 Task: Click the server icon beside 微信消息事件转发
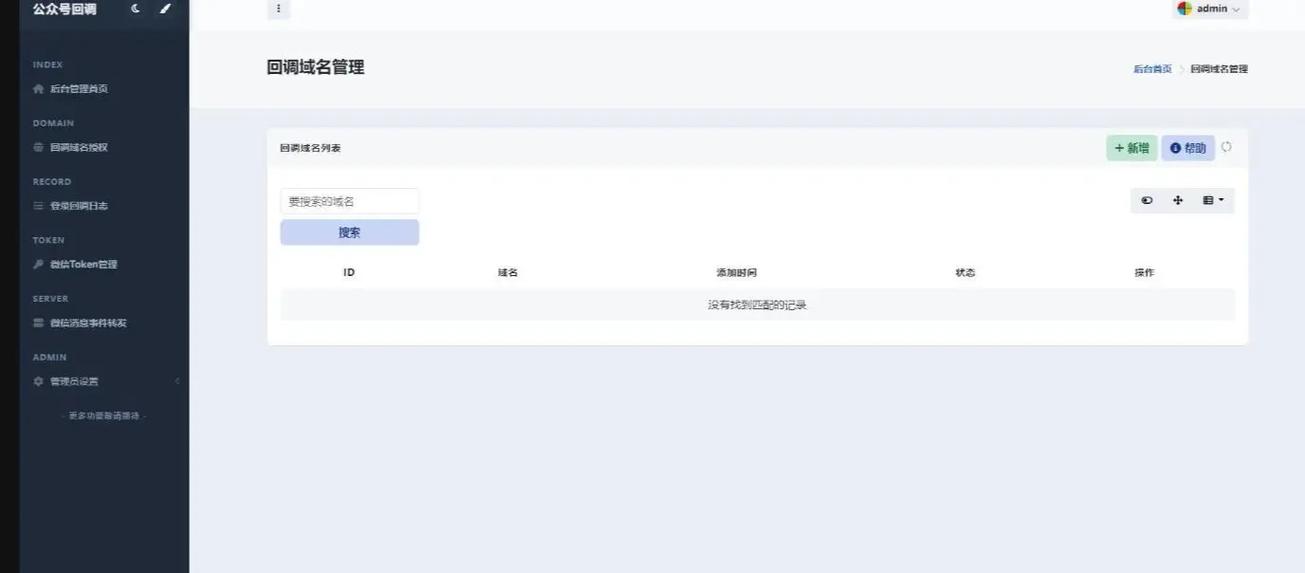(x=38, y=323)
